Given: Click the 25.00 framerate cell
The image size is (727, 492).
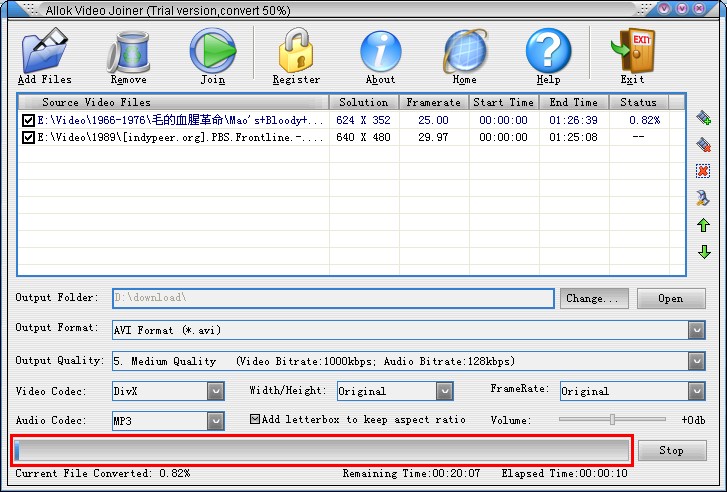Looking at the screenshot, I should (x=434, y=121).
